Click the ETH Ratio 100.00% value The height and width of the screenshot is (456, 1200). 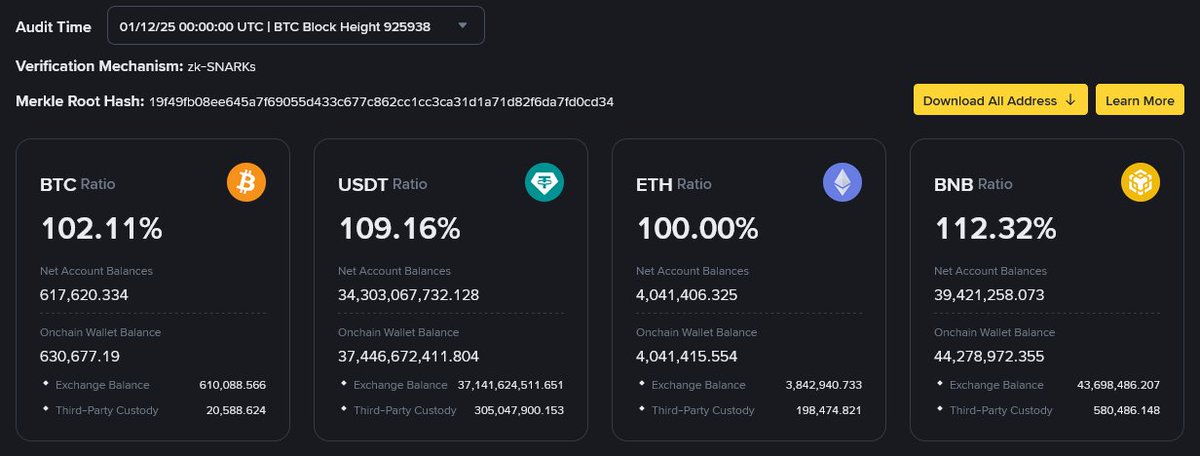697,229
